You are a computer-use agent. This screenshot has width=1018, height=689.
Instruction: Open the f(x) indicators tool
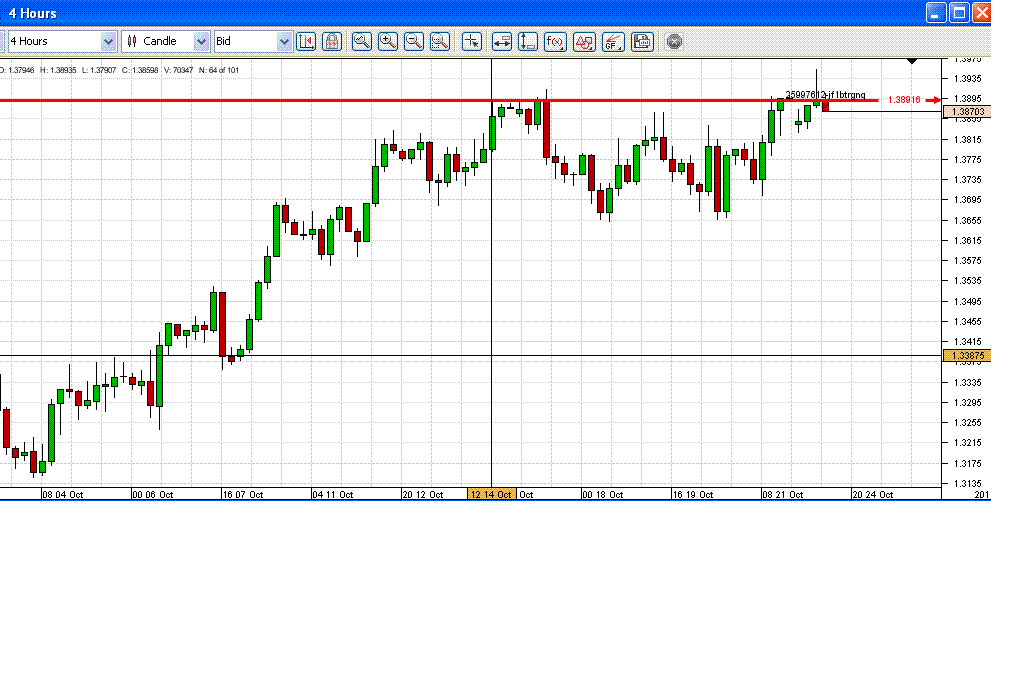point(555,42)
